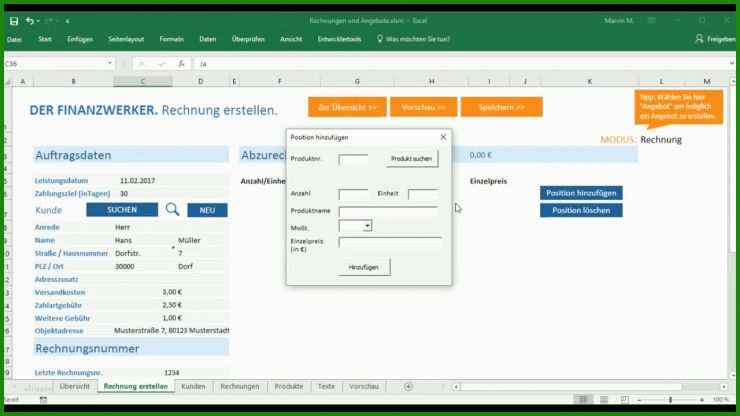
Task: Open the Überprüfen ribbon tab
Action: point(248,39)
